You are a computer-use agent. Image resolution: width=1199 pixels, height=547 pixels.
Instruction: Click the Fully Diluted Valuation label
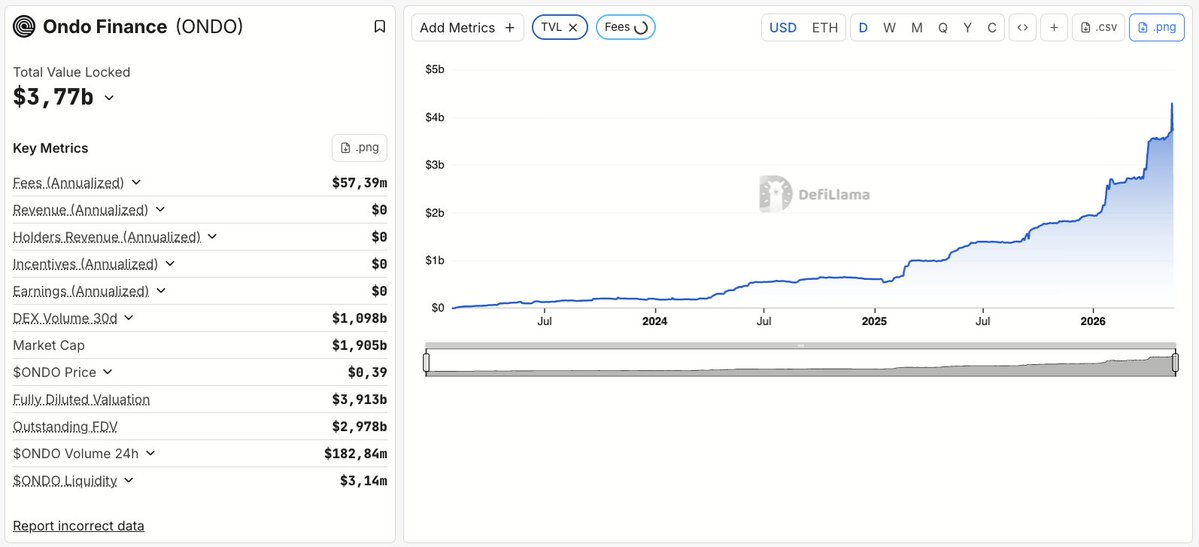tap(81, 399)
